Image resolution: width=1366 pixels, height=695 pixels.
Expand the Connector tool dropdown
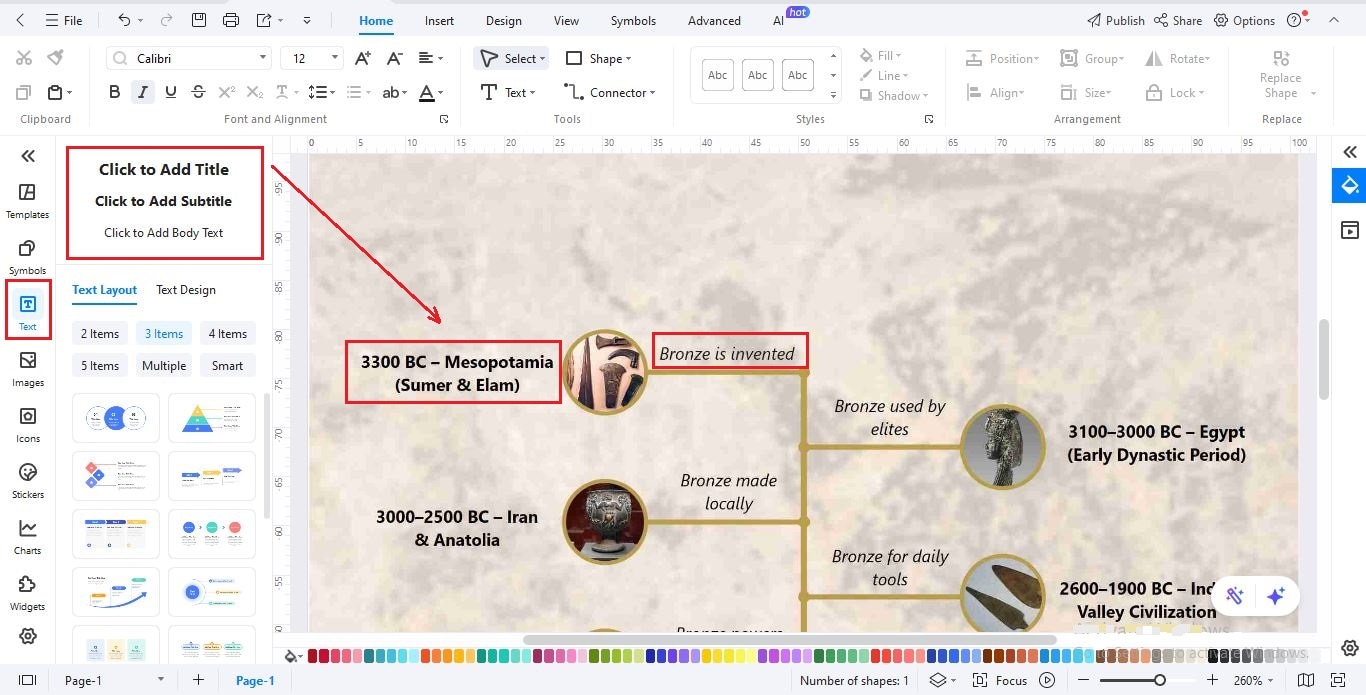point(653,93)
